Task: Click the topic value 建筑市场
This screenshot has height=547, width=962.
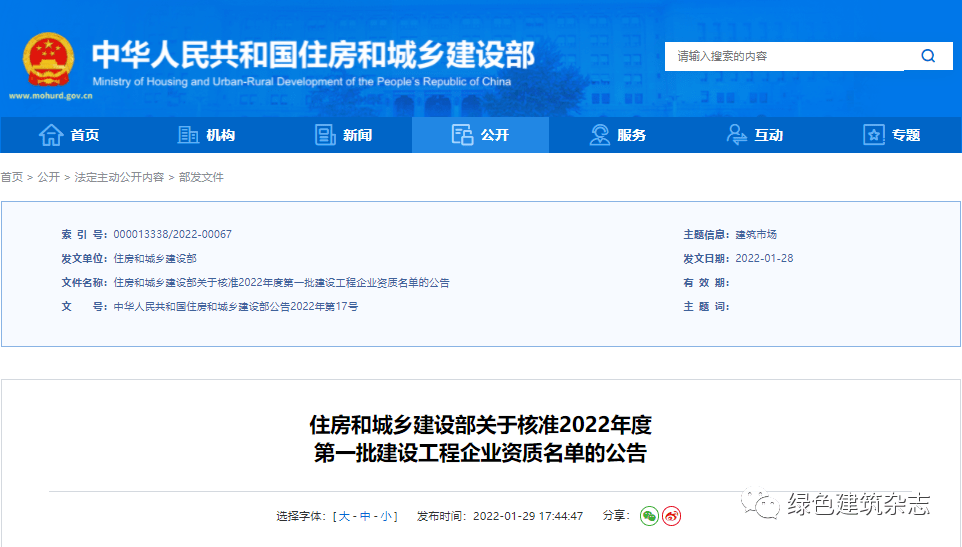Action: tap(756, 234)
